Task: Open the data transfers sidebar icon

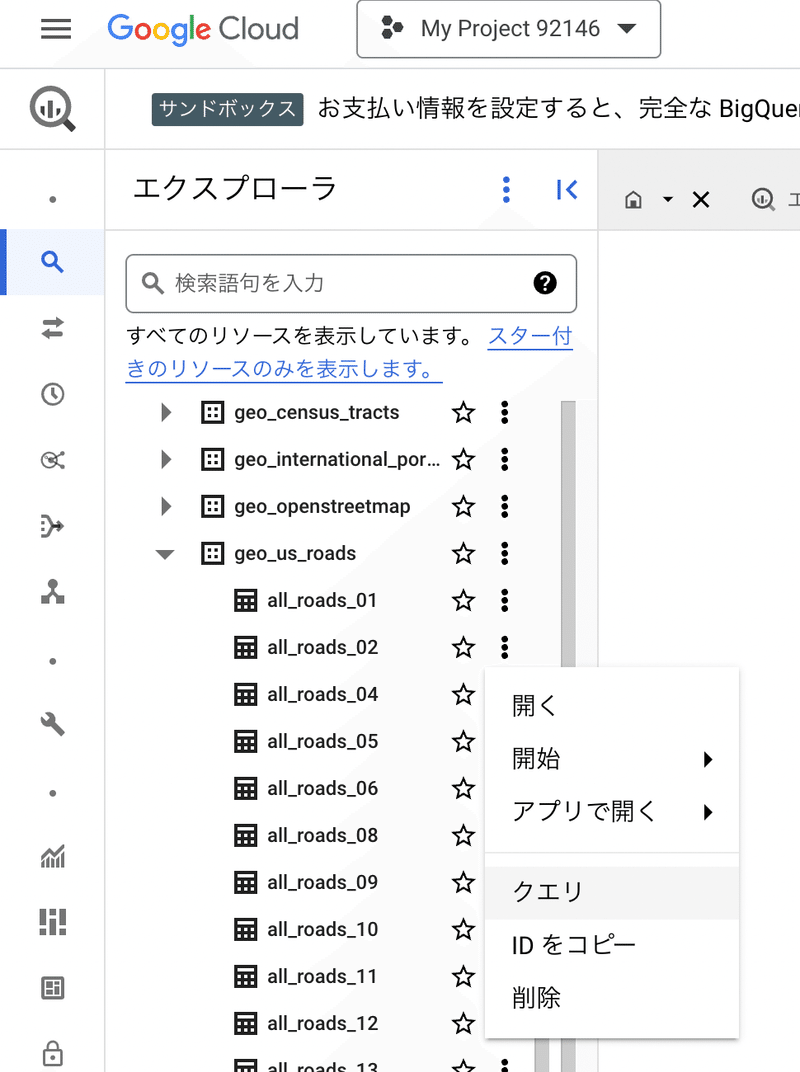Action: (52, 328)
